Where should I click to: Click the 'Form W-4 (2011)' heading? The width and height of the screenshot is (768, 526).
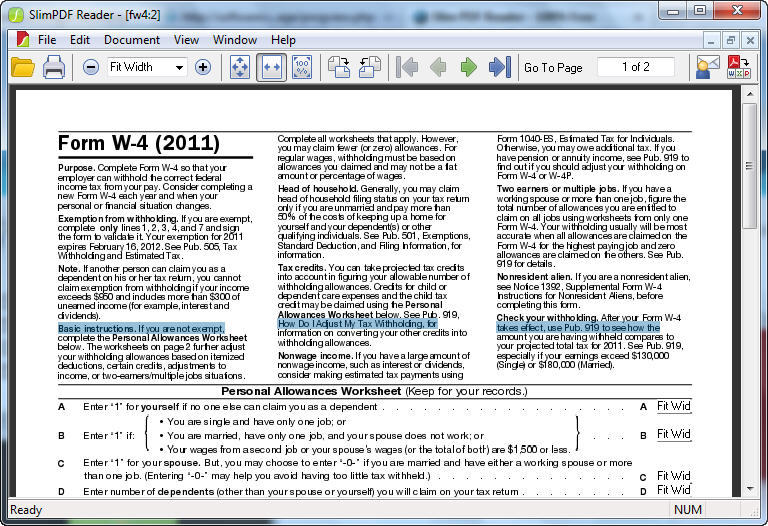[139, 143]
